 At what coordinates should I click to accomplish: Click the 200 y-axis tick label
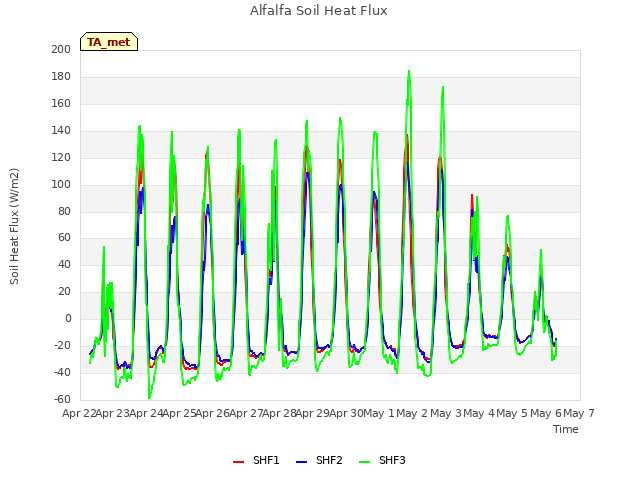pos(61,49)
